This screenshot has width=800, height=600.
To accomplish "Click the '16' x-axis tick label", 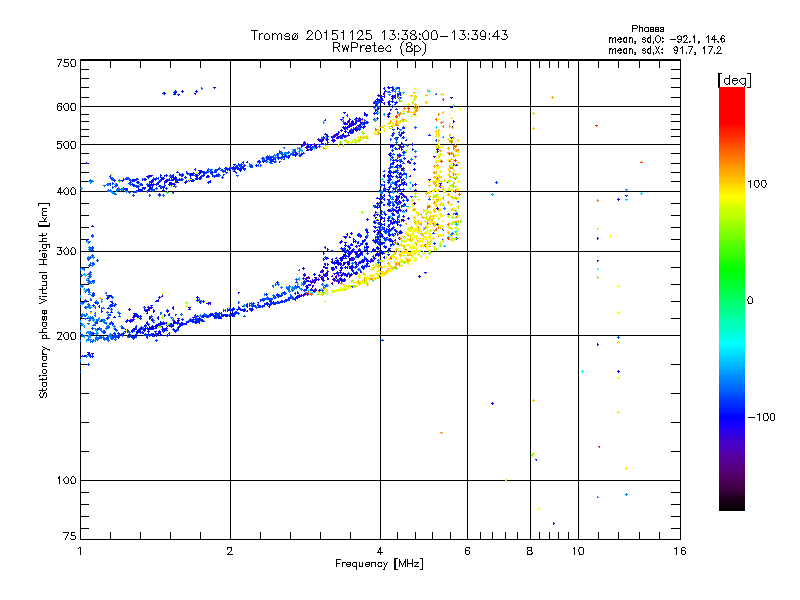I will click(x=680, y=551).
